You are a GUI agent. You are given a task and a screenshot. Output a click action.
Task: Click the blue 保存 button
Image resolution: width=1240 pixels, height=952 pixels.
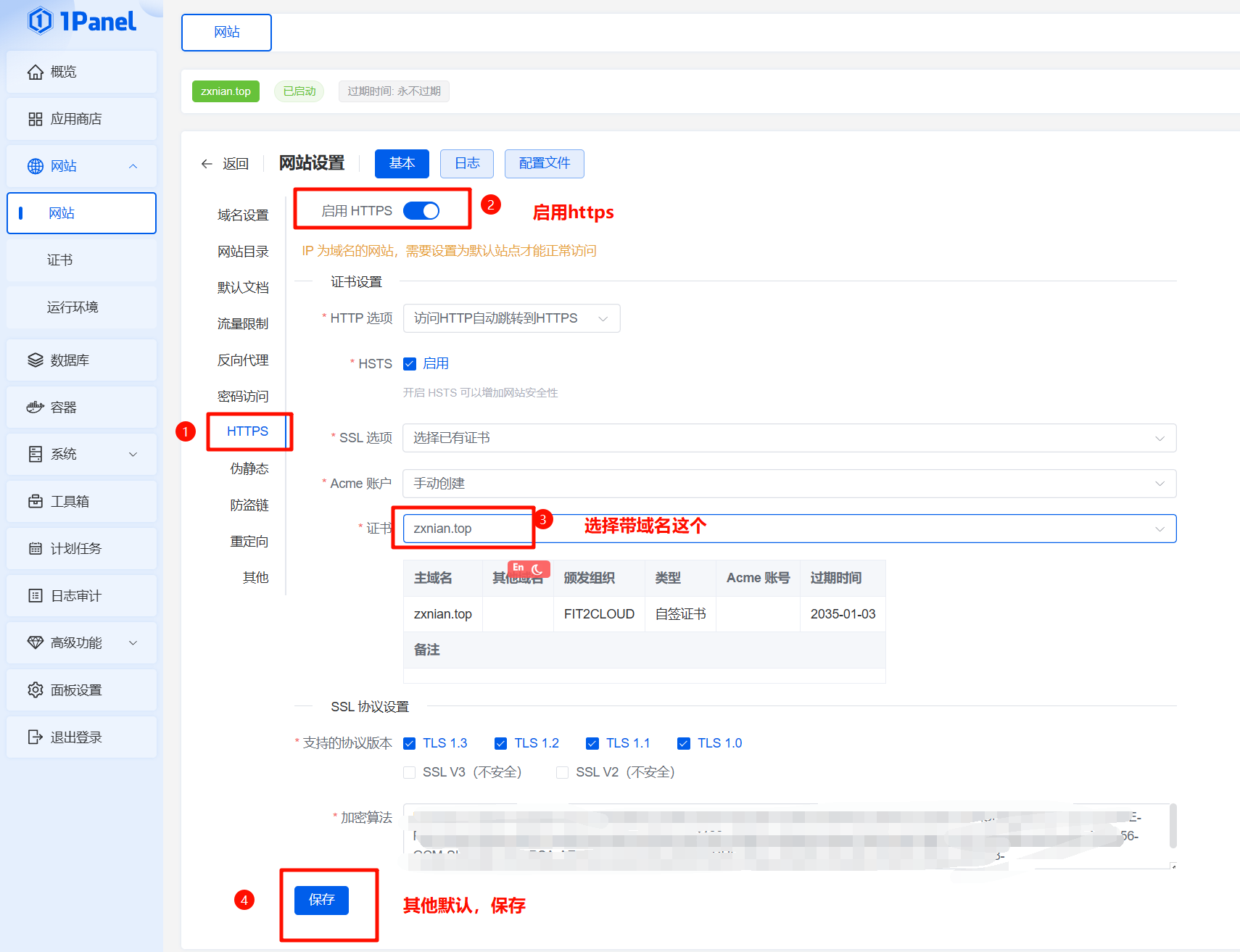coord(321,900)
